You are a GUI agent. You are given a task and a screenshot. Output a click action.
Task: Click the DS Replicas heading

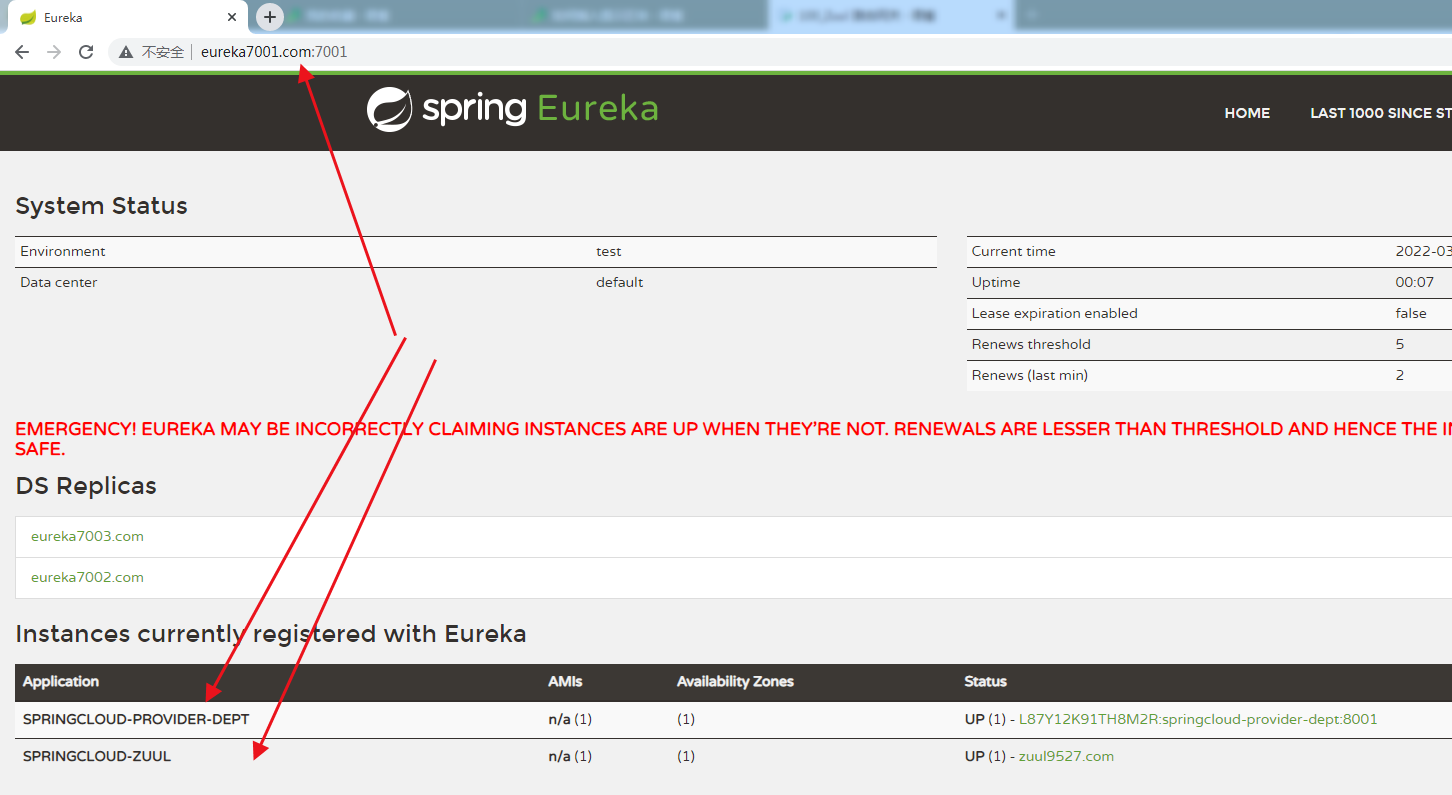click(x=86, y=486)
